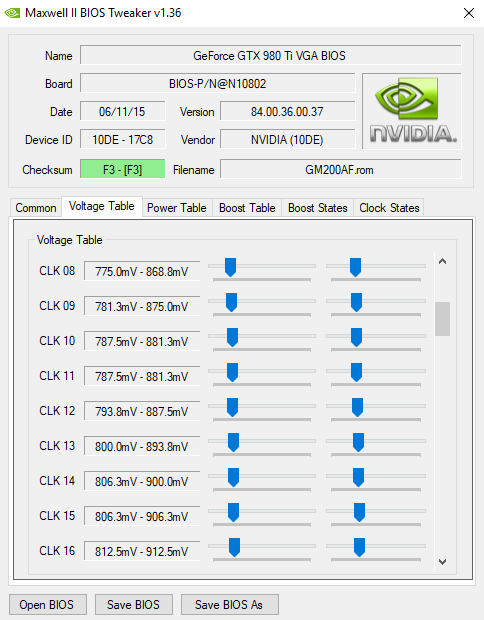Click CLK 09 value 781.3mV - 875.0mV
The image size is (484, 620).
[x=142, y=306]
